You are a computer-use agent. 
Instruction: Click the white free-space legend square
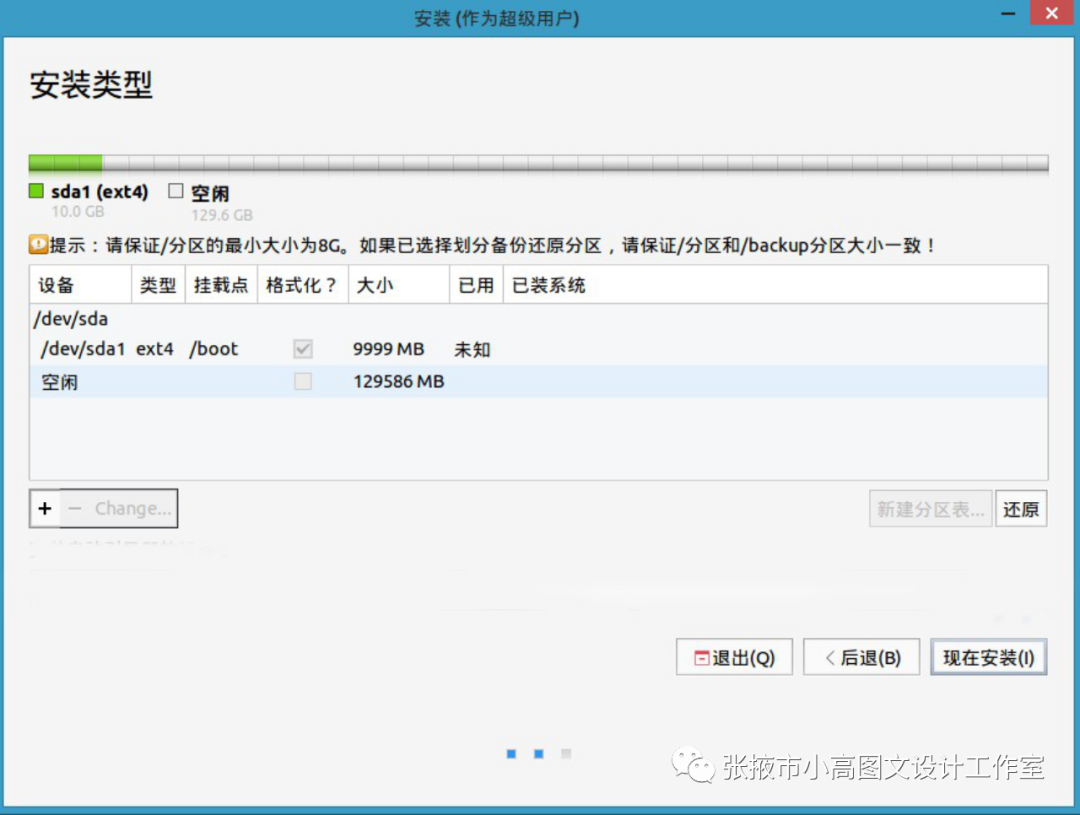tap(176, 191)
